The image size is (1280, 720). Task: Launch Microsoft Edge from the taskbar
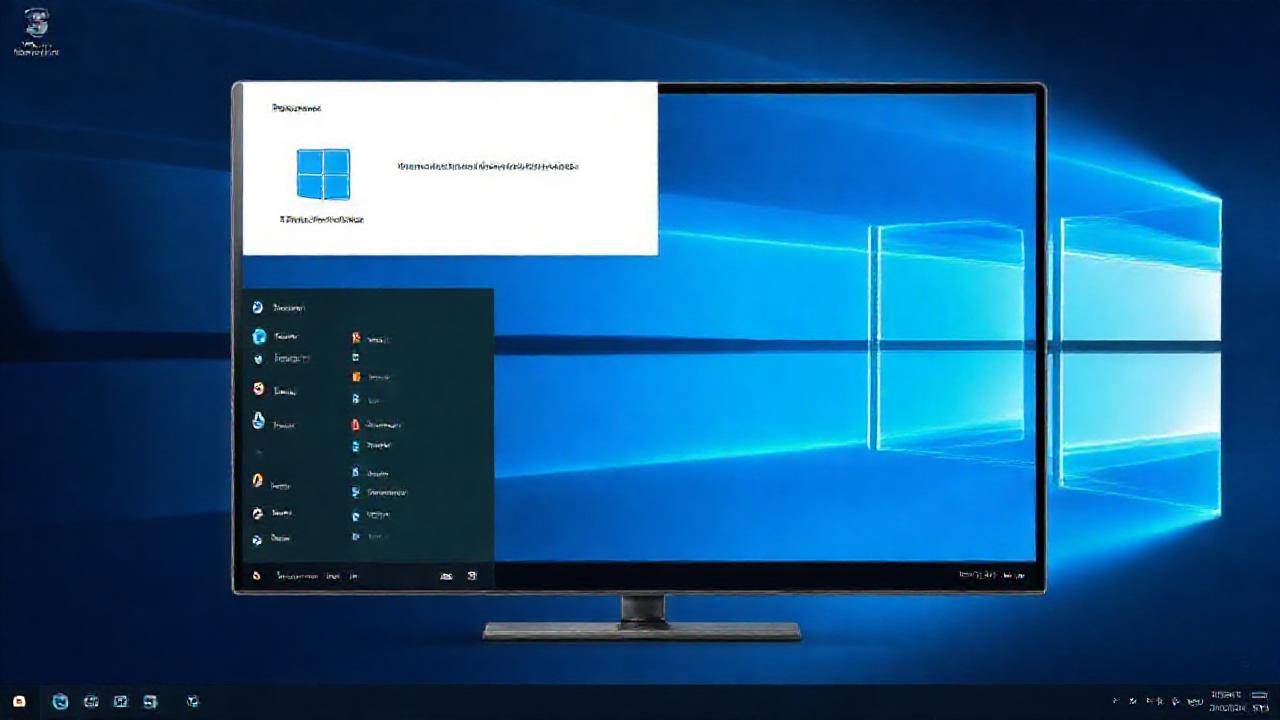click(x=58, y=702)
